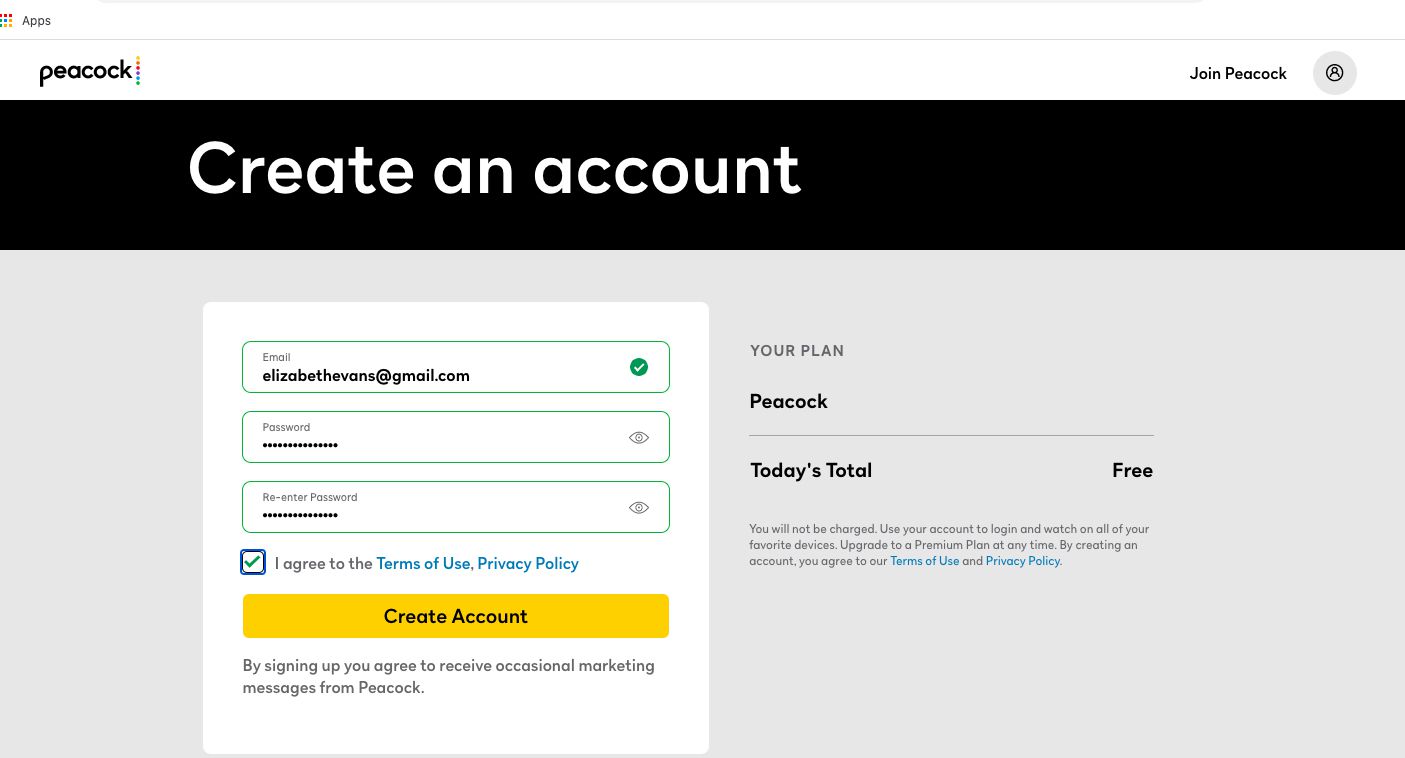Click the Create an account heading
The width and height of the screenshot is (1405, 758).
494,168
